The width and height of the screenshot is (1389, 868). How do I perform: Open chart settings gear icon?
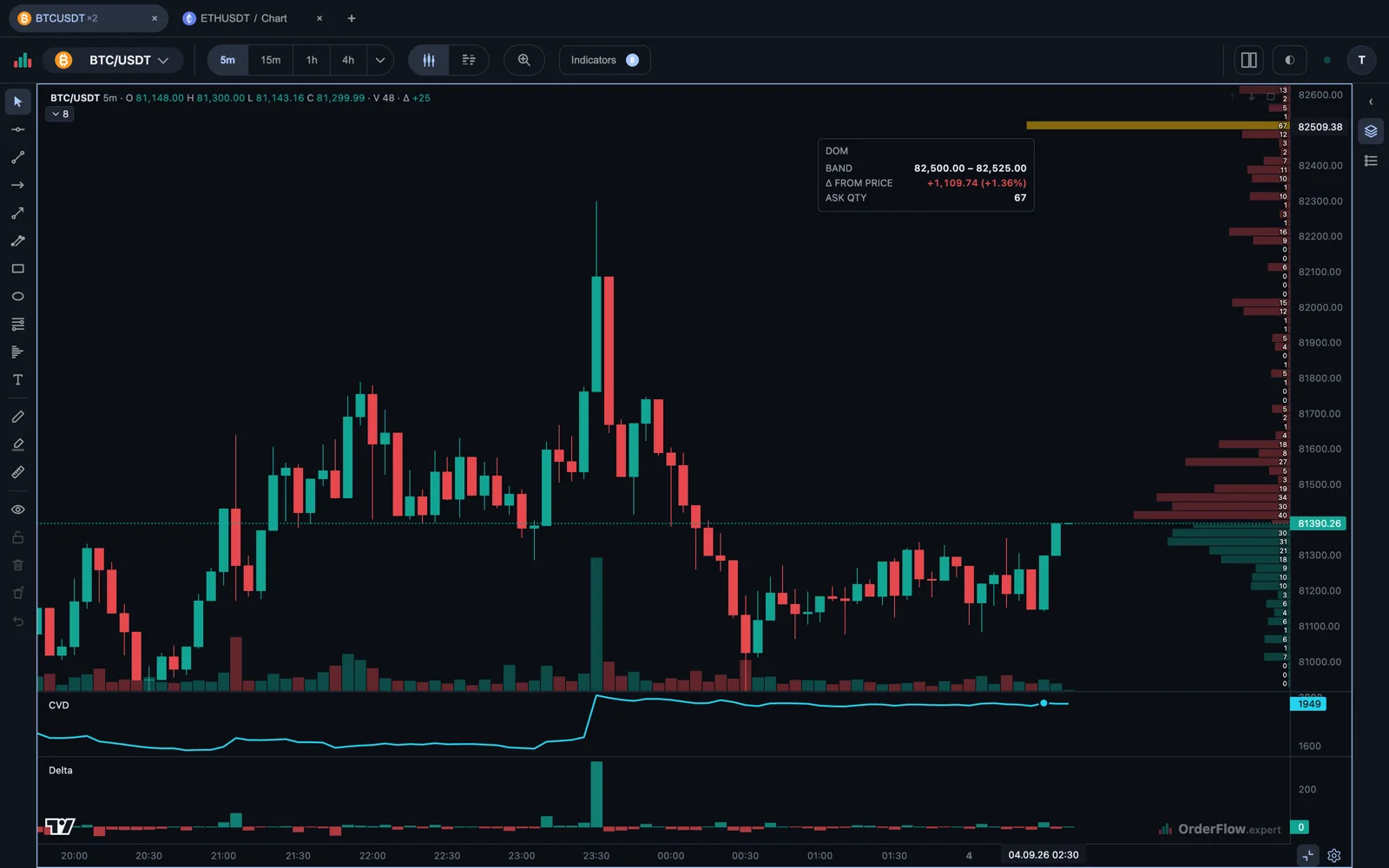pos(1334,855)
